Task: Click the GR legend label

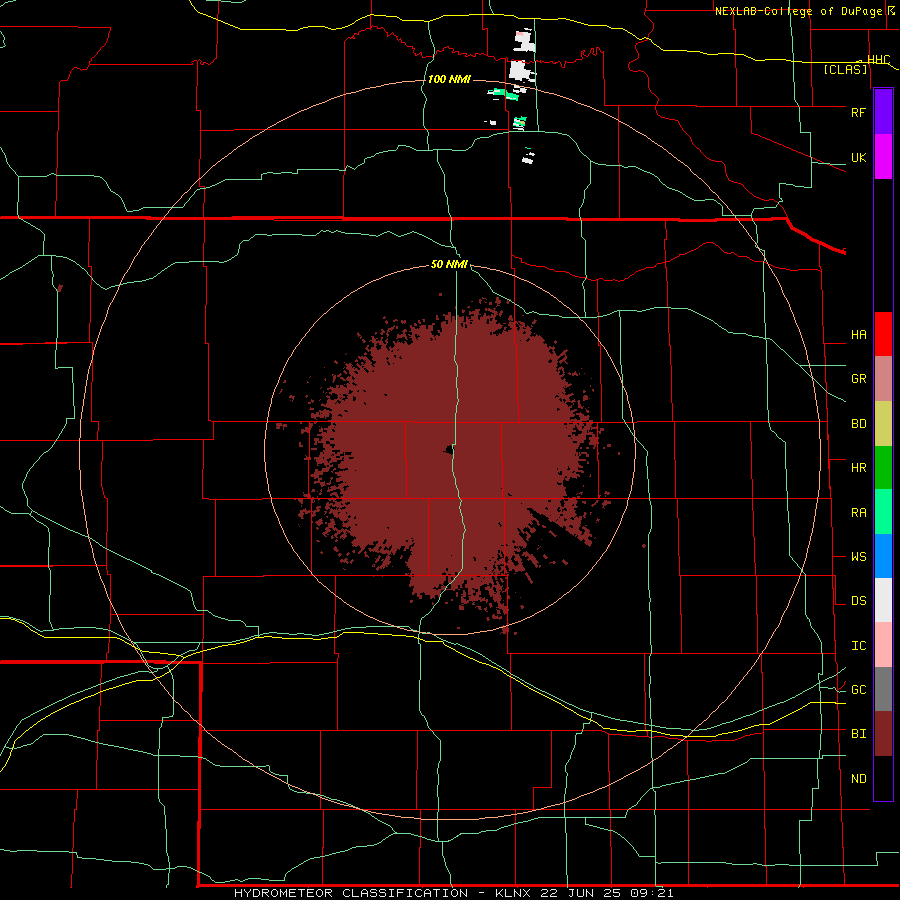Action: 858,379
